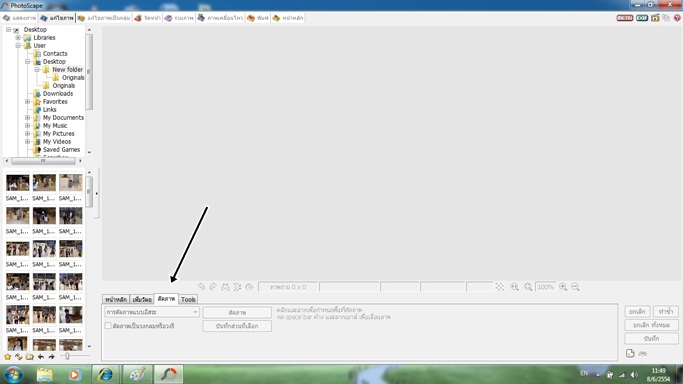Viewport: 683px width, 384px height.
Task: Click the redo arrow icon below the canvas
Action: click(x=213, y=286)
